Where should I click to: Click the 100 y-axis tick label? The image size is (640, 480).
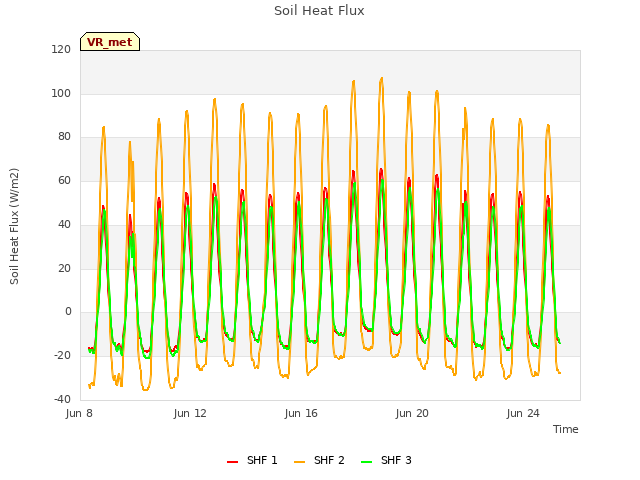click(61, 93)
